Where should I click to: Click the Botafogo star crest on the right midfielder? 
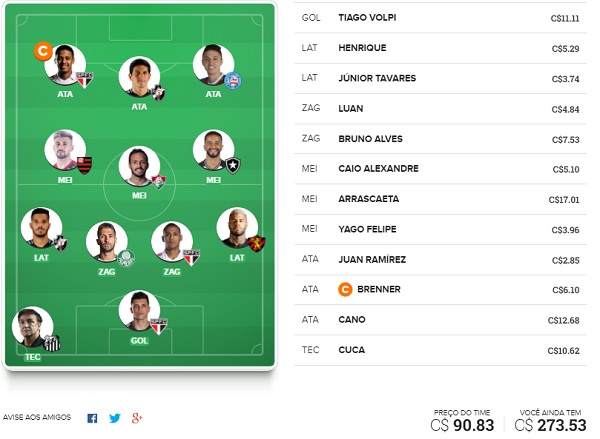(x=233, y=165)
